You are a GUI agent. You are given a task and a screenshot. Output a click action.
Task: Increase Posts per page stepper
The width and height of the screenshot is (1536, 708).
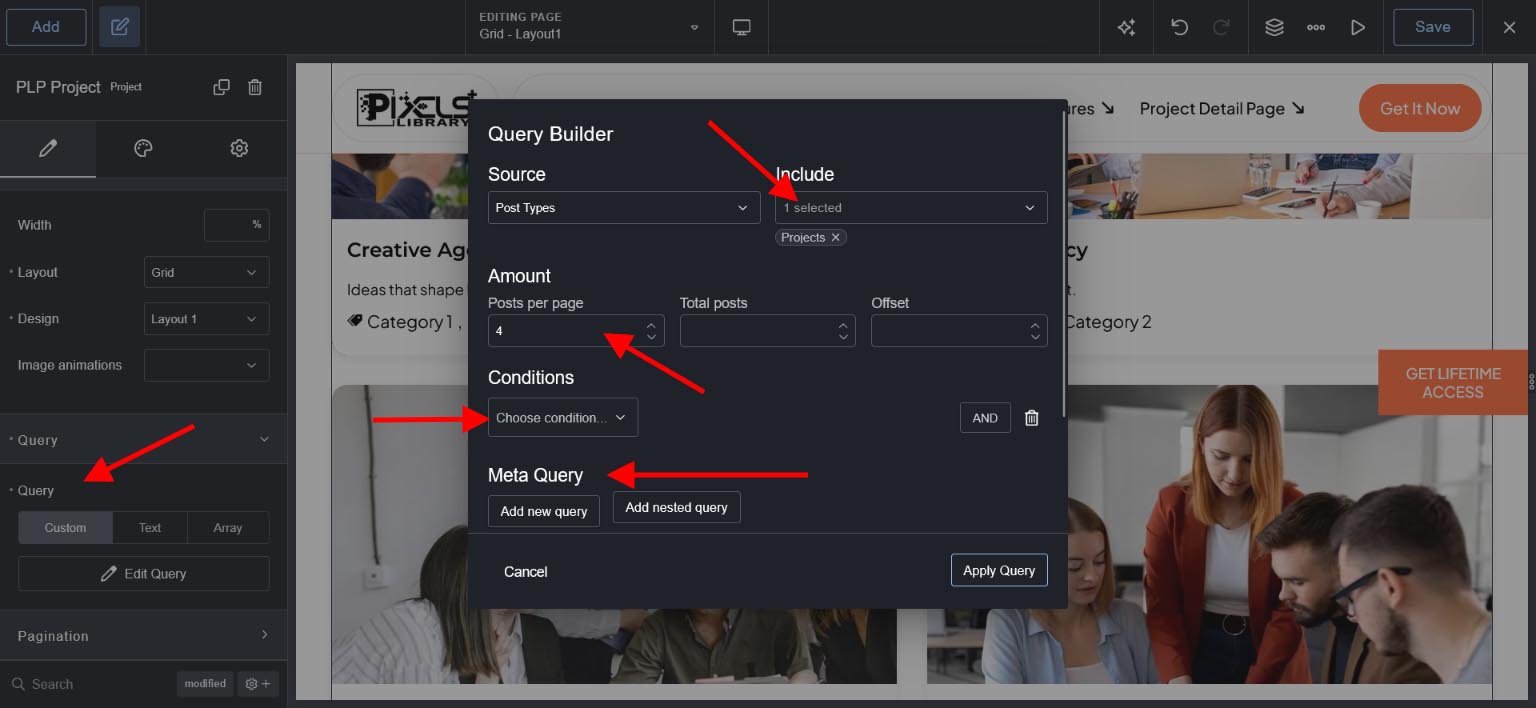click(651, 324)
